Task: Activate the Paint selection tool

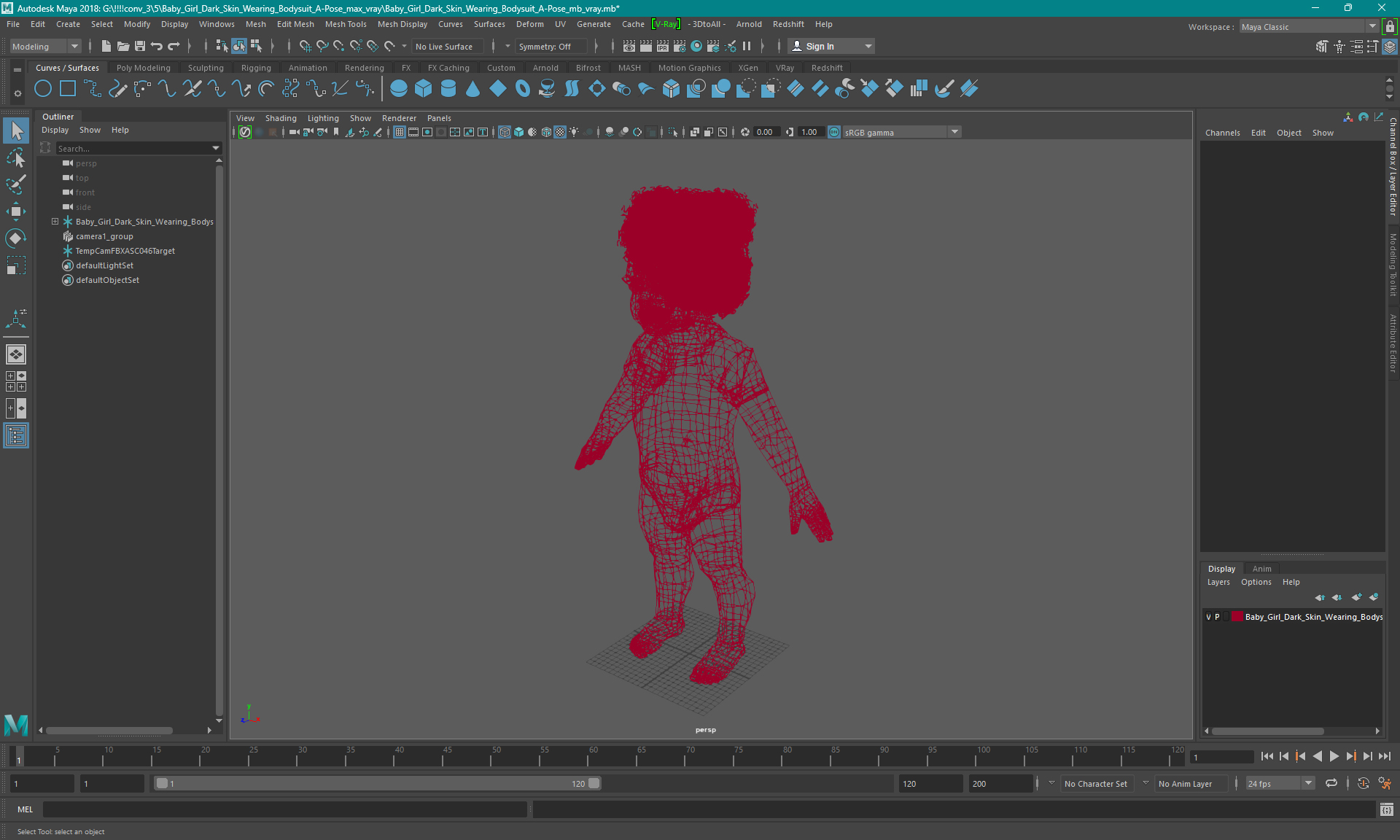Action: pyautogui.click(x=16, y=184)
